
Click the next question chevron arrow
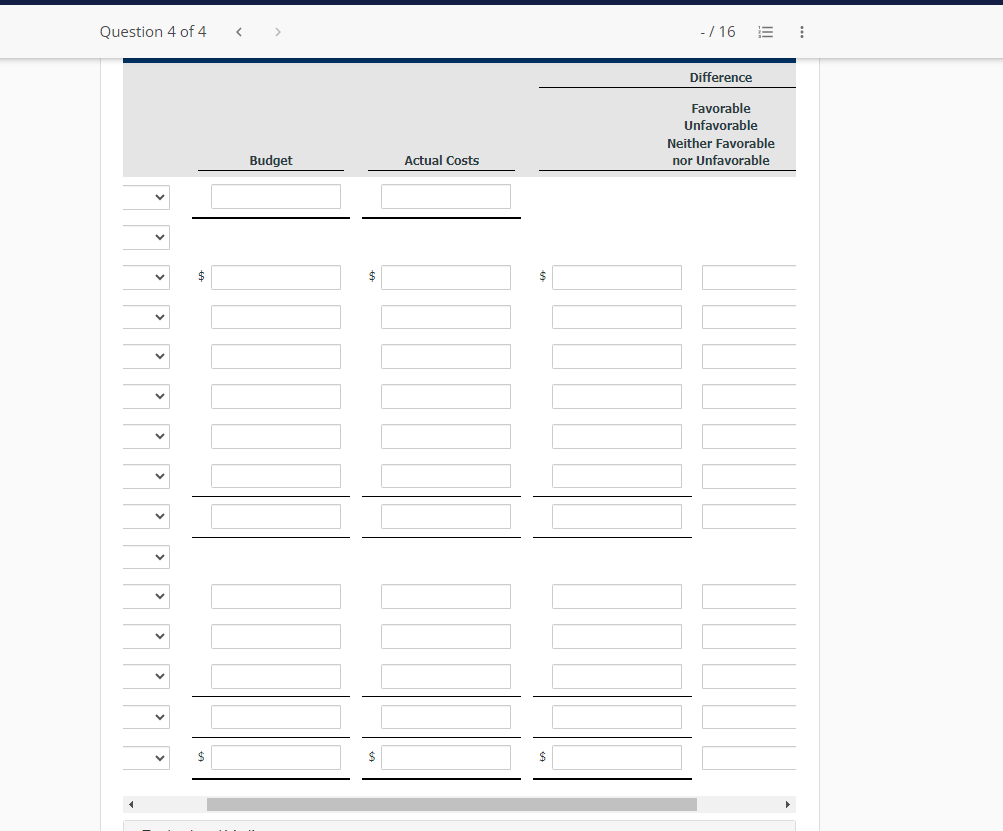(x=277, y=31)
